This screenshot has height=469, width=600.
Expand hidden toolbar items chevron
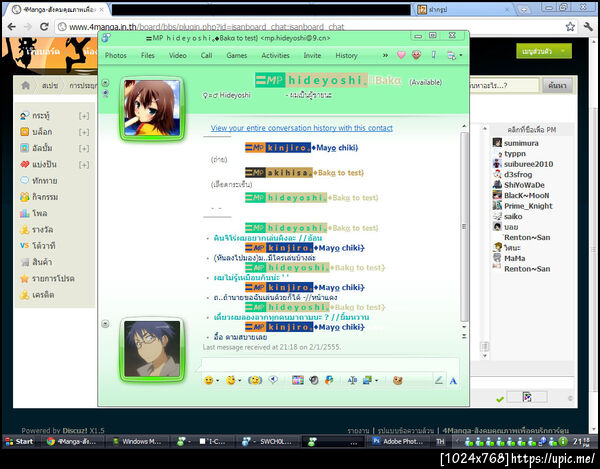[x=385, y=55]
